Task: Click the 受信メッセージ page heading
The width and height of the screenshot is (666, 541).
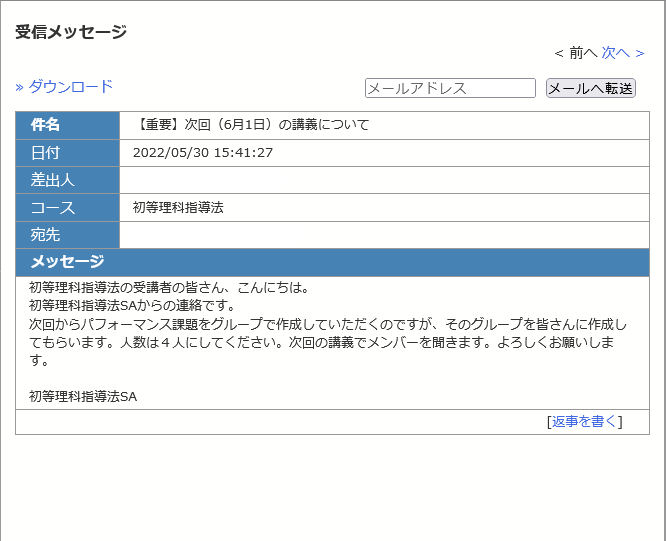Action: click(x=71, y=32)
